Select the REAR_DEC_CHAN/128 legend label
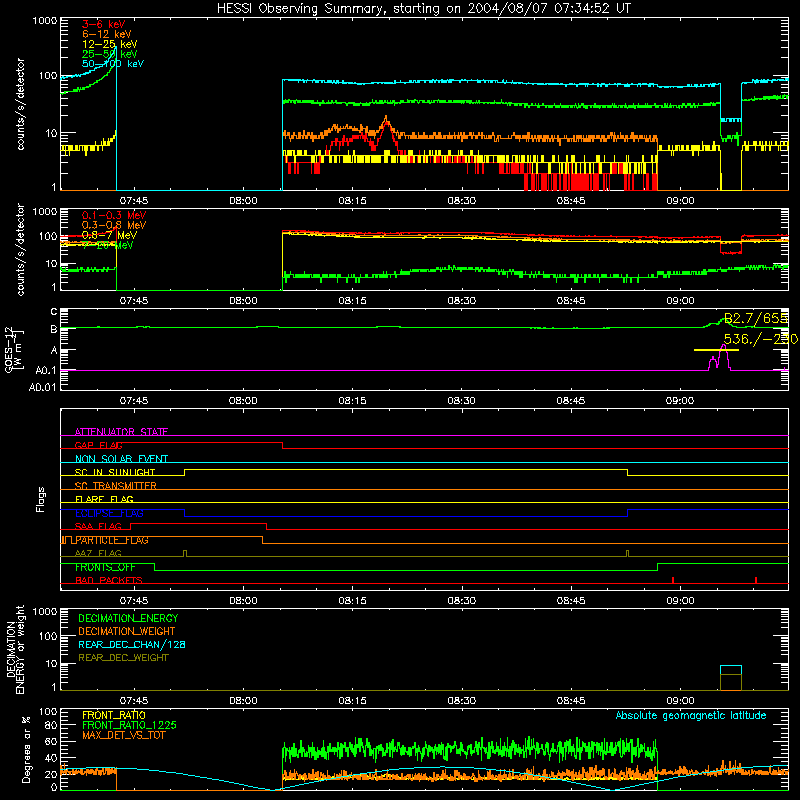Screen dimensions: 800x800 [132, 644]
